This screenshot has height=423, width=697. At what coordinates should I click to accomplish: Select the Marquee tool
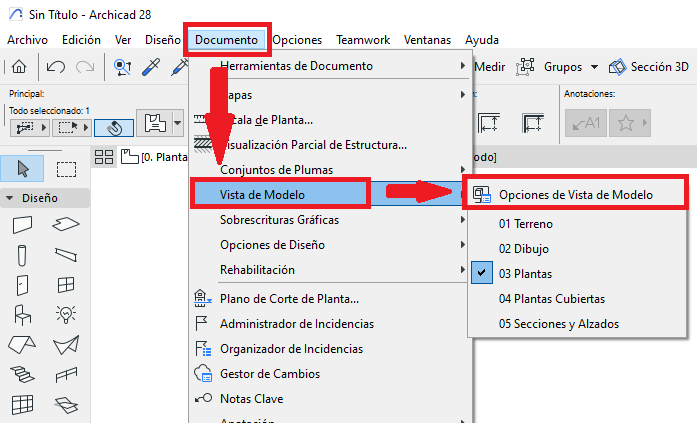[66, 168]
